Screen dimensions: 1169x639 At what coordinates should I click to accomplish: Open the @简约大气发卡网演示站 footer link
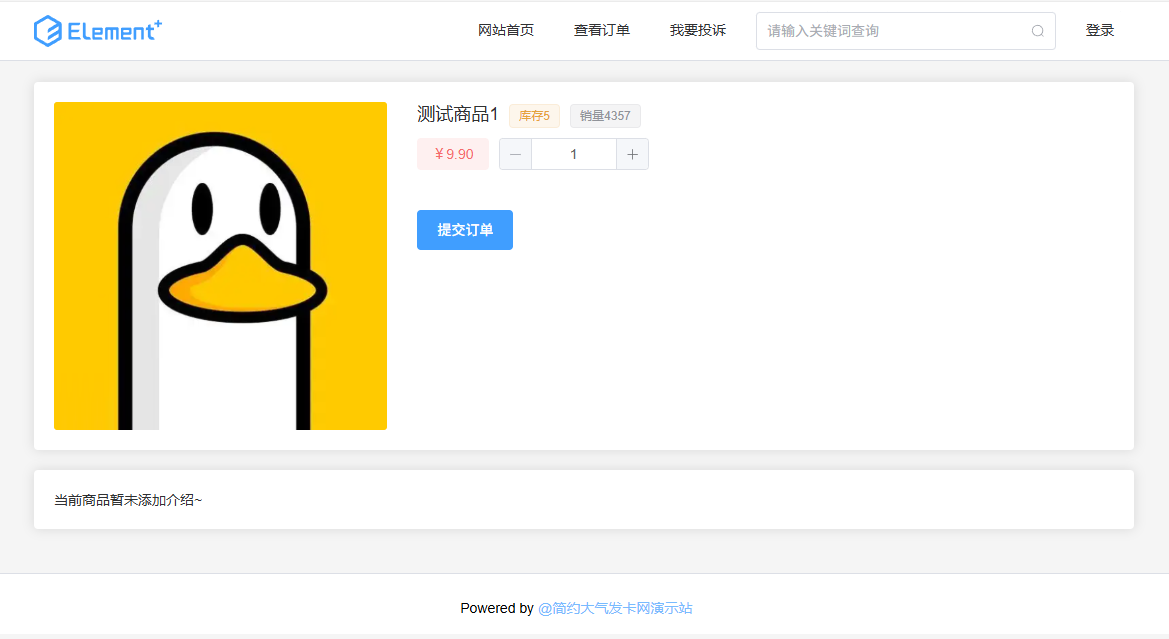coord(614,608)
